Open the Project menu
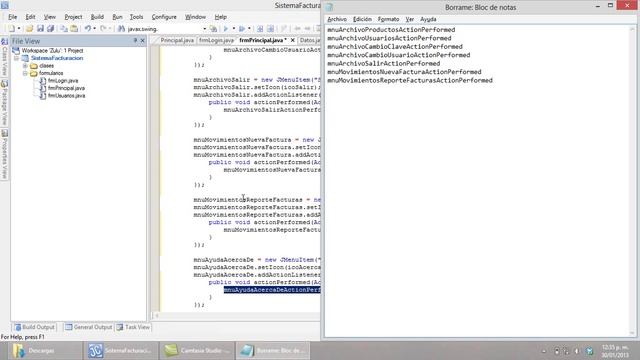 pos(73,17)
